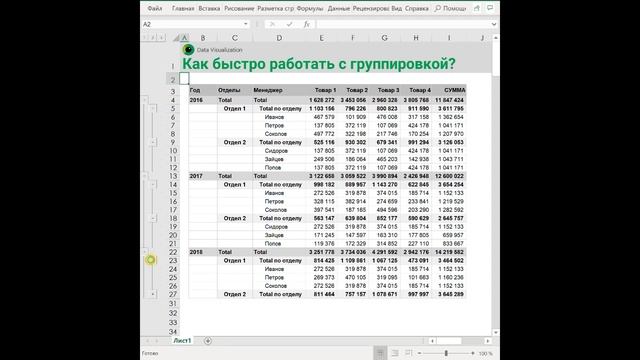Image resolution: width=640 pixels, height=360 pixels.
Task: Select row 13 header
Action: (173, 176)
